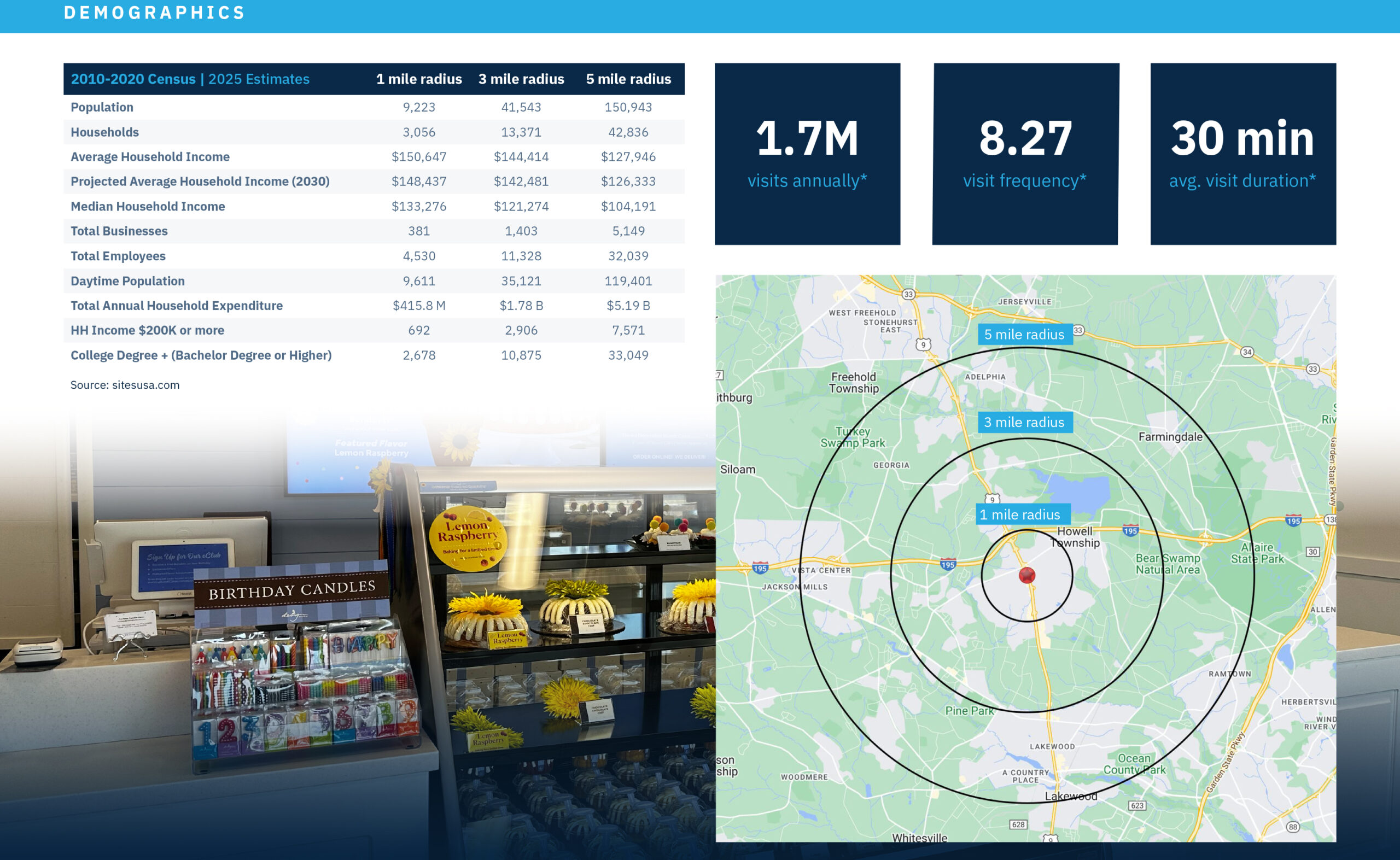Image resolution: width=1400 pixels, height=860 pixels.
Task: Click the 8.27 visit frequency tile
Action: pos(1025,154)
